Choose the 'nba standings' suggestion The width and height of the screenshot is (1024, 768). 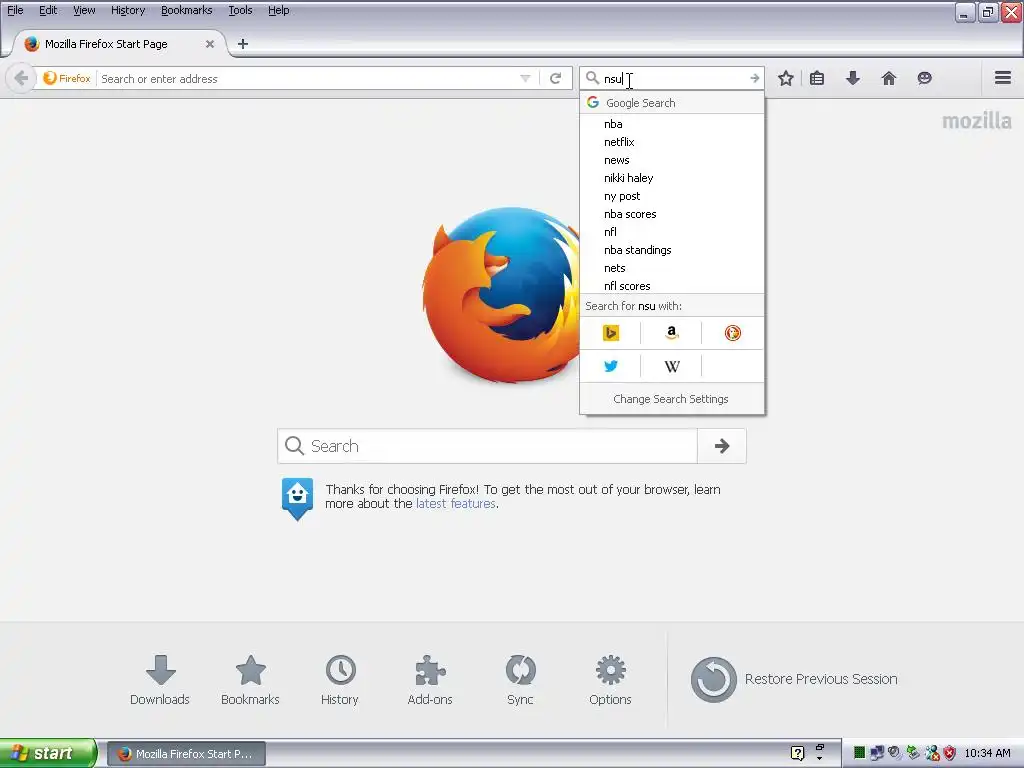pyautogui.click(x=671, y=250)
